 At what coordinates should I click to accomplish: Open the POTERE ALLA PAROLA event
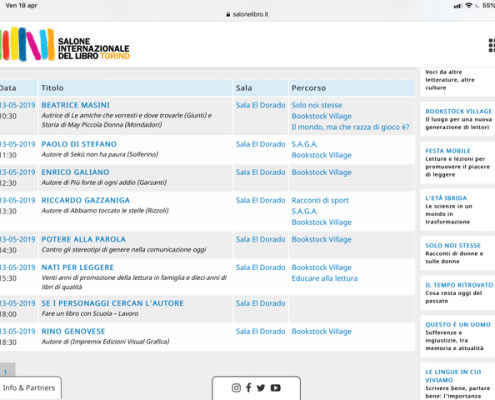tap(83, 239)
